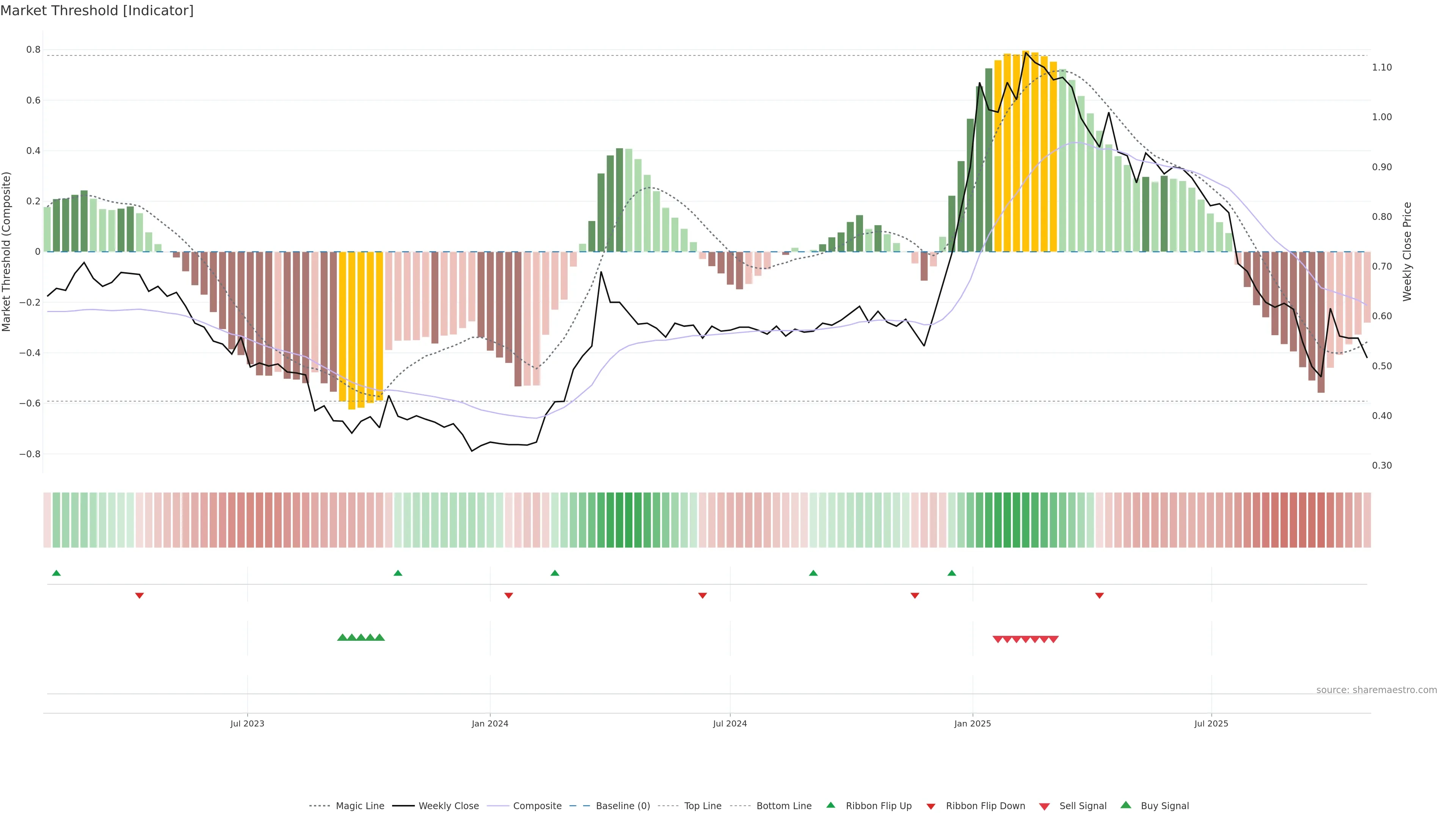Click the Jul 2023 x-axis label

pyautogui.click(x=247, y=723)
